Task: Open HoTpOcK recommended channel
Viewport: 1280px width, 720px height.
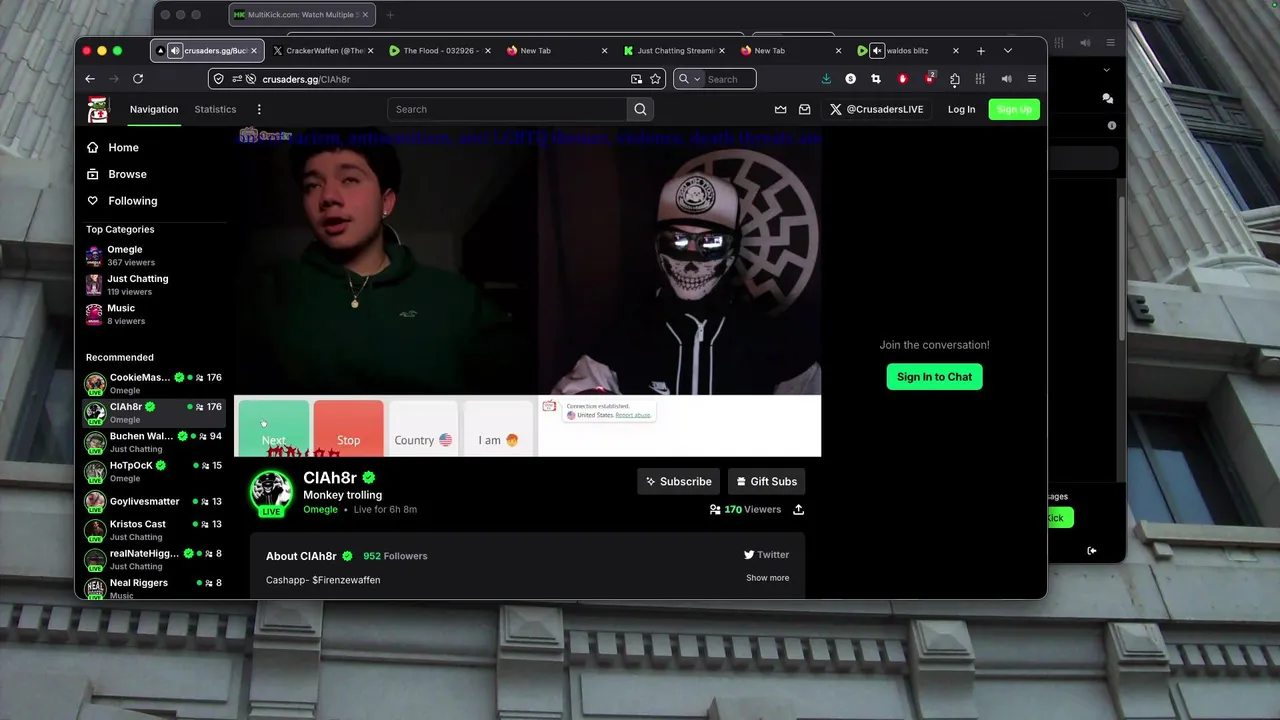Action: pyautogui.click(x=153, y=471)
